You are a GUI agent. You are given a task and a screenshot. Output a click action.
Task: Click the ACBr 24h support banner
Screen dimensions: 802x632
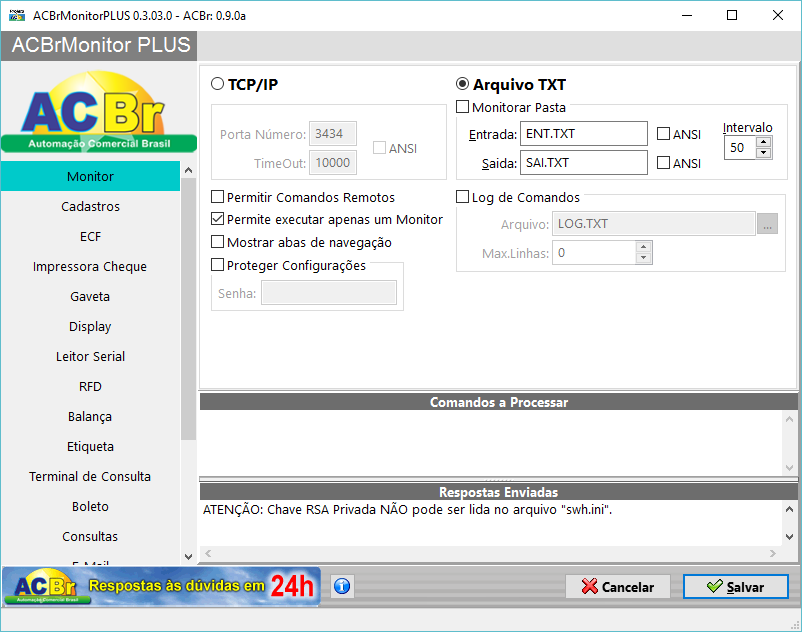point(161,586)
